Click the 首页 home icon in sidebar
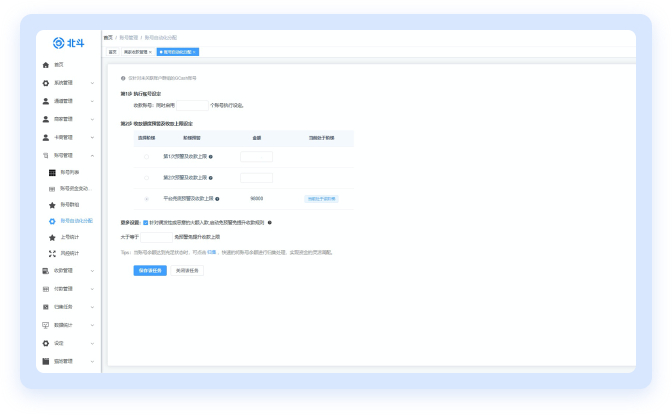This screenshot has width=672, height=415. [46, 64]
